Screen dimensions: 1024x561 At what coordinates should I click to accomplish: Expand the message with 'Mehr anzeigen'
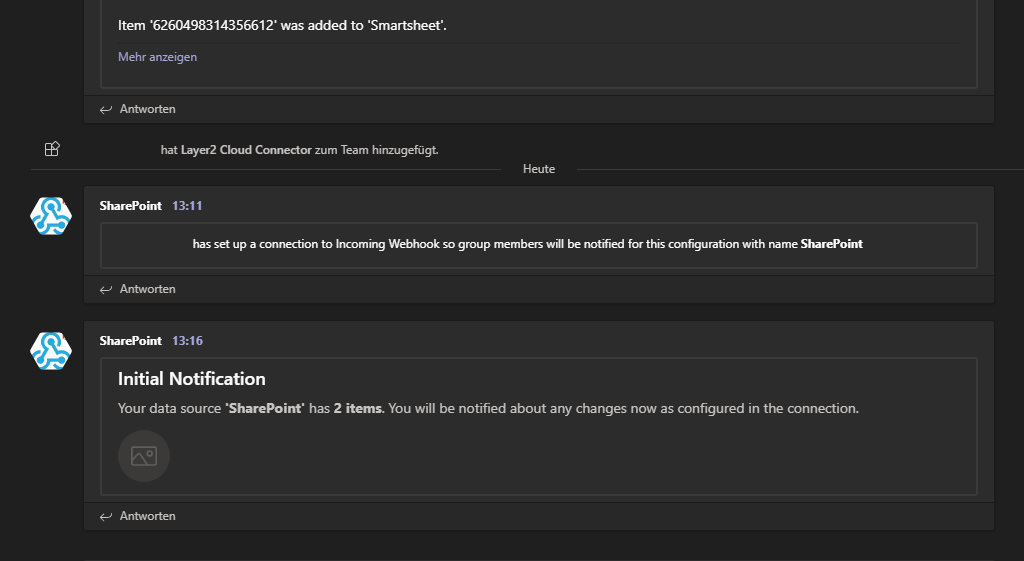click(x=157, y=57)
